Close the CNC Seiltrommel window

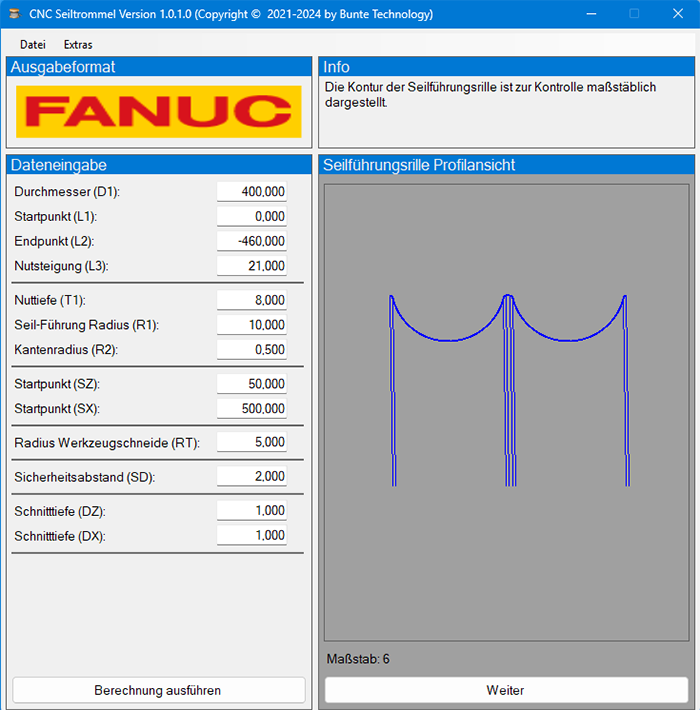click(x=678, y=14)
